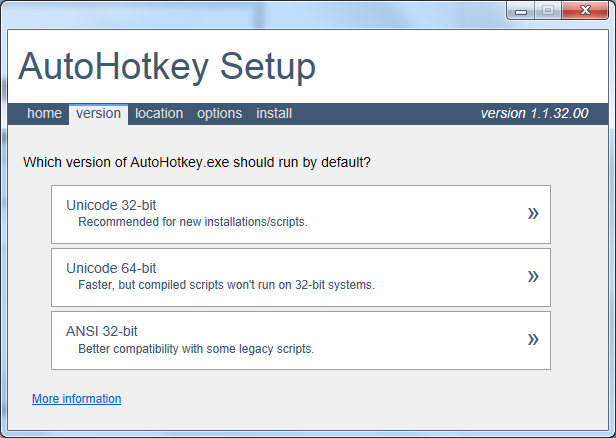Choose the Unicode 64-bit option
The height and width of the screenshot is (438, 616).
click(301, 277)
